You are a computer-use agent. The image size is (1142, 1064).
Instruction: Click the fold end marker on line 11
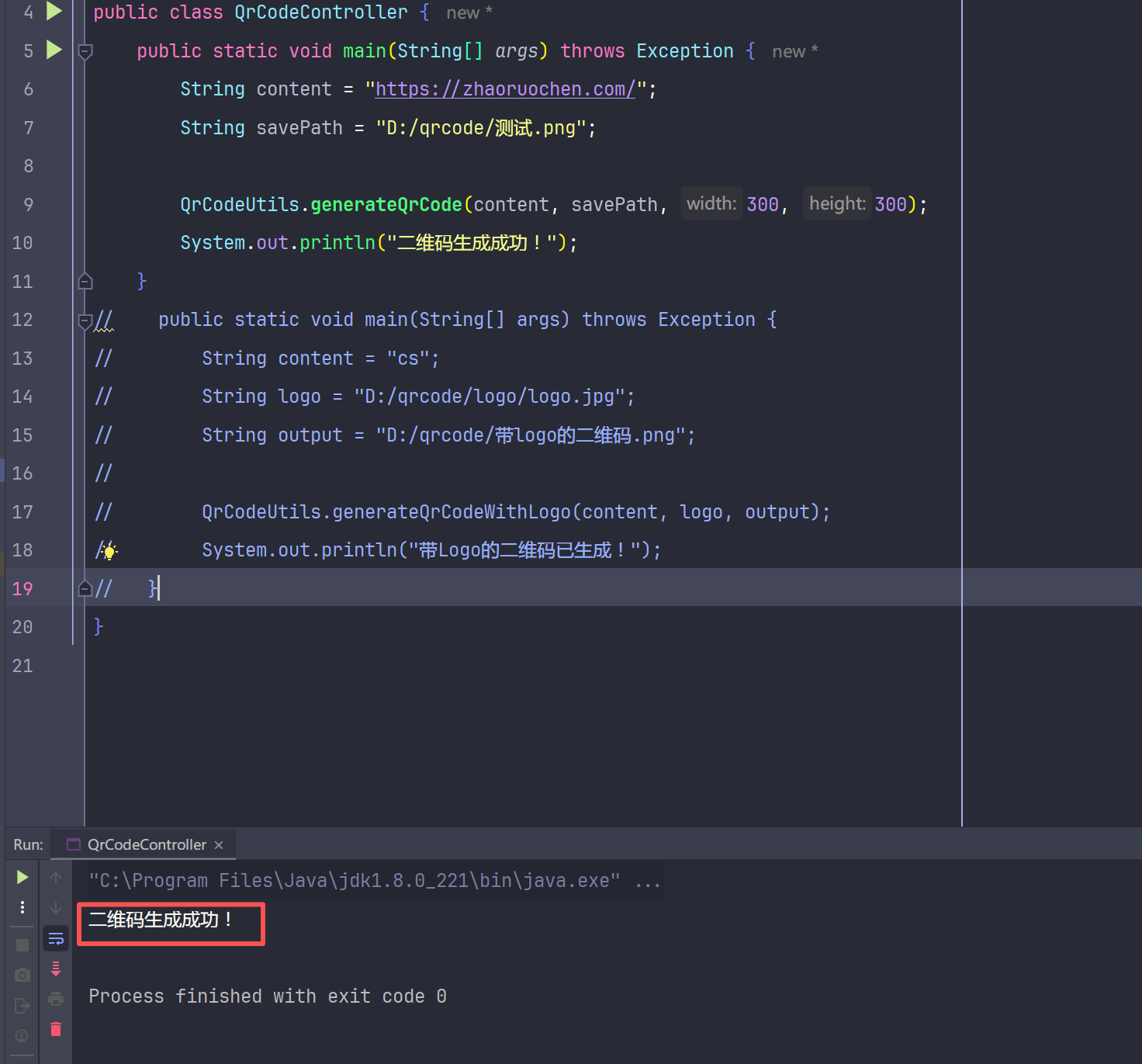[85, 282]
